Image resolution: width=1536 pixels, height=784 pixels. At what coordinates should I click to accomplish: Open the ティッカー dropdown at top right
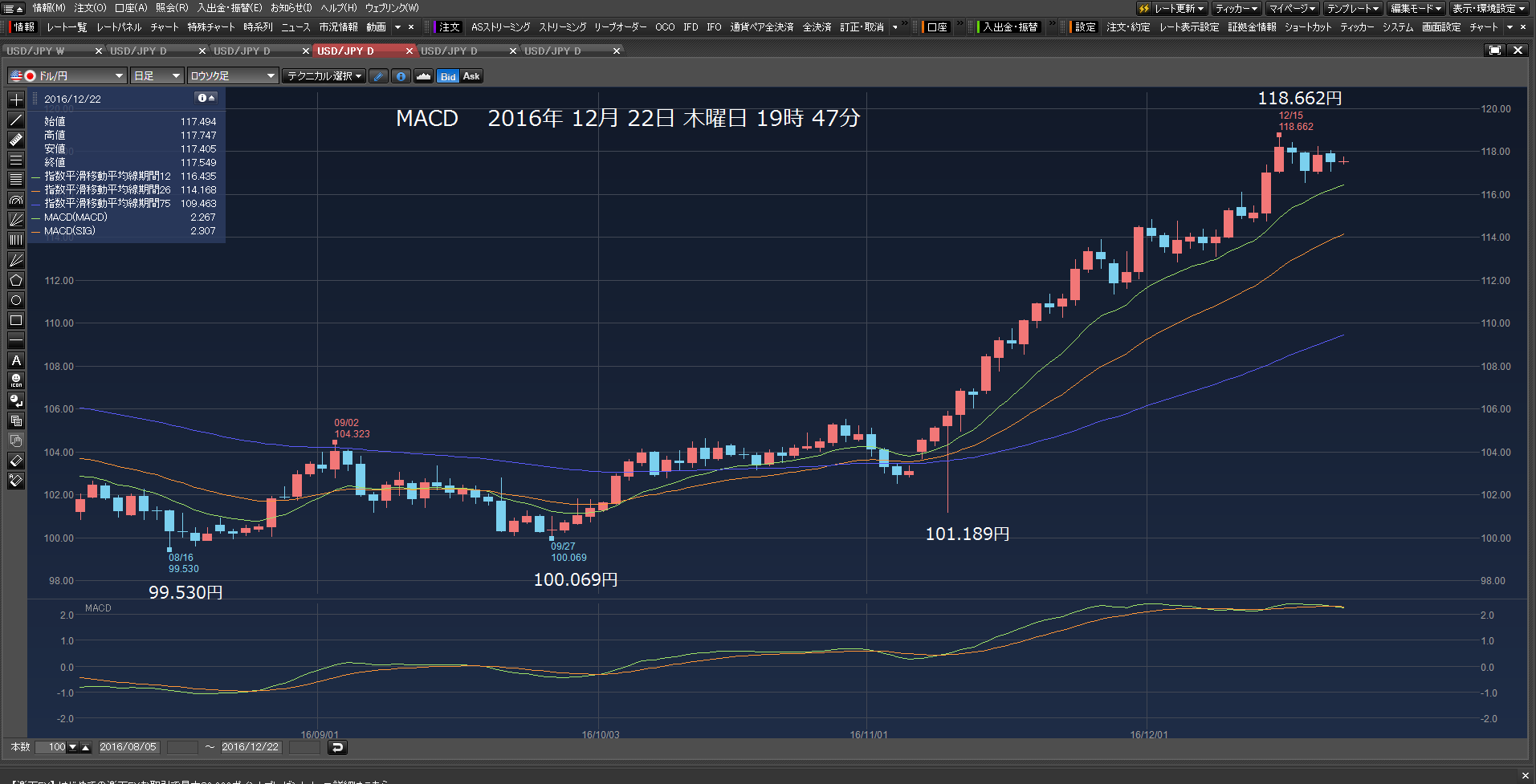tap(1237, 8)
